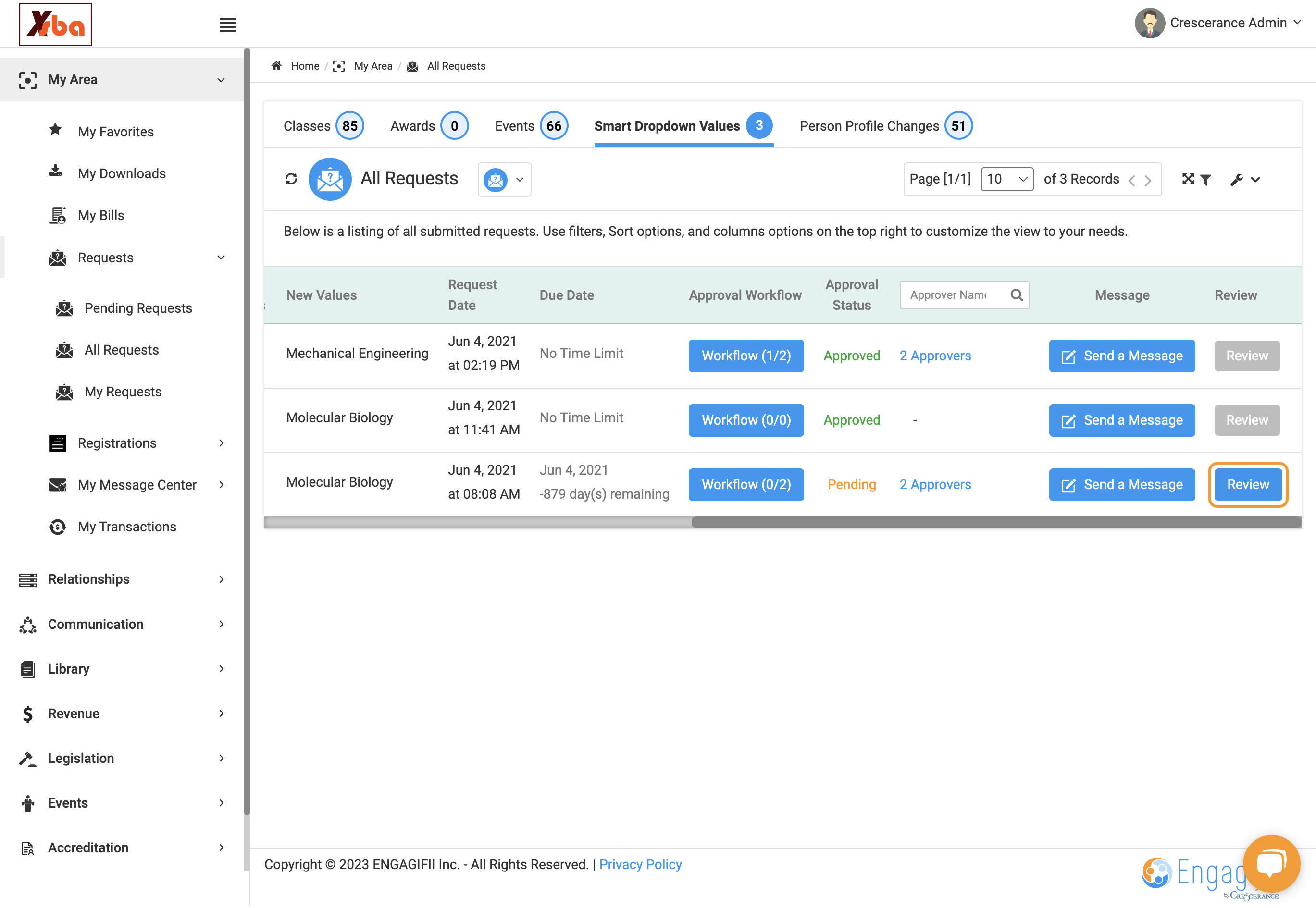Switch to the Classes tab
The height and width of the screenshot is (908, 1316).
[323, 126]
